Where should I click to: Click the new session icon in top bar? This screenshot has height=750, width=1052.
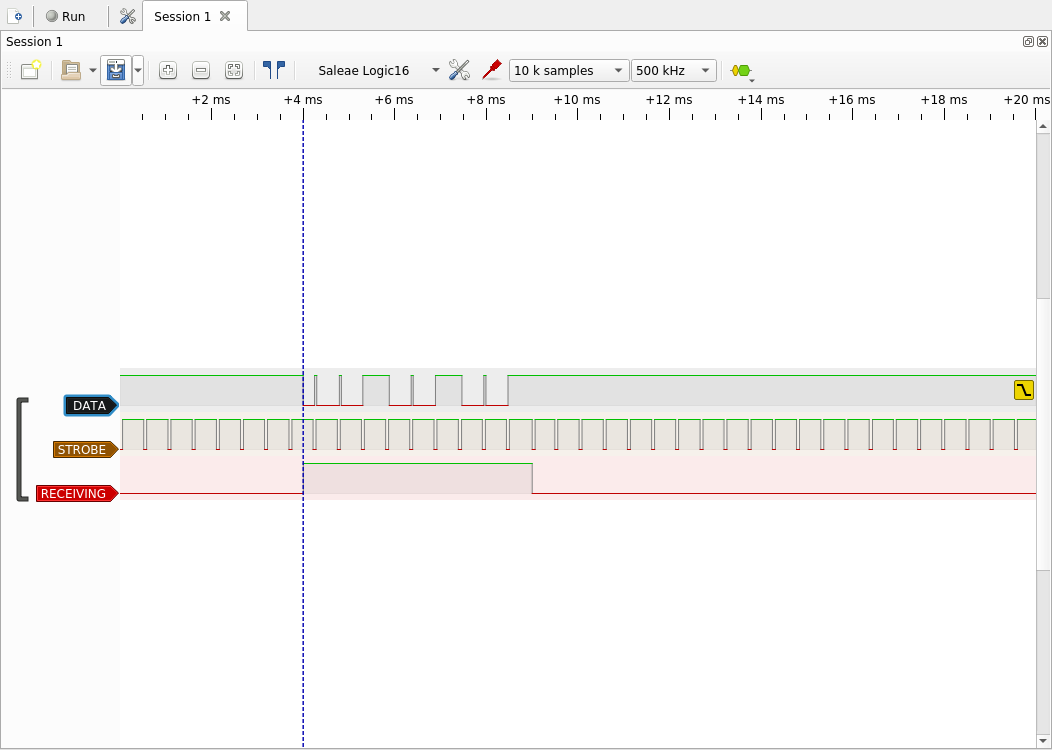(x=15, y=16)
